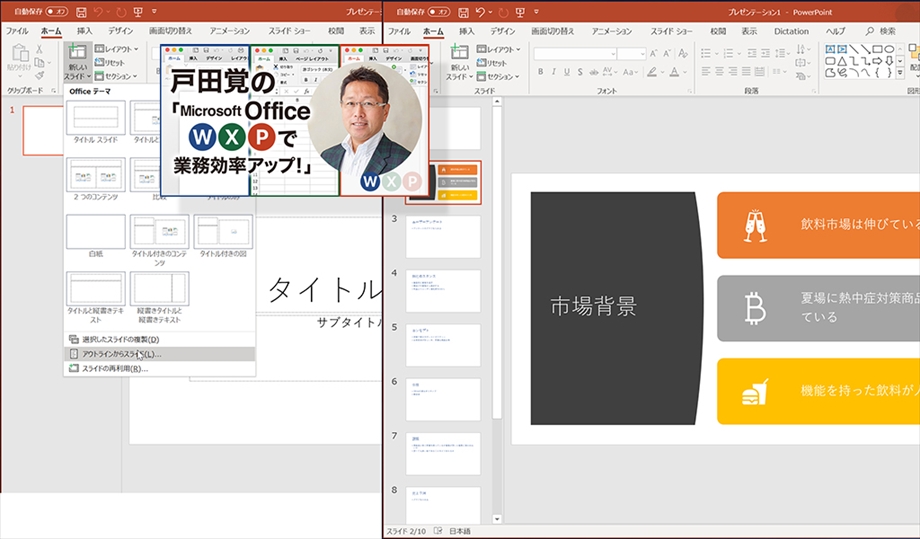Toggle Align Left paragraph button
This screenshot has width=920, height=539.
706,72
